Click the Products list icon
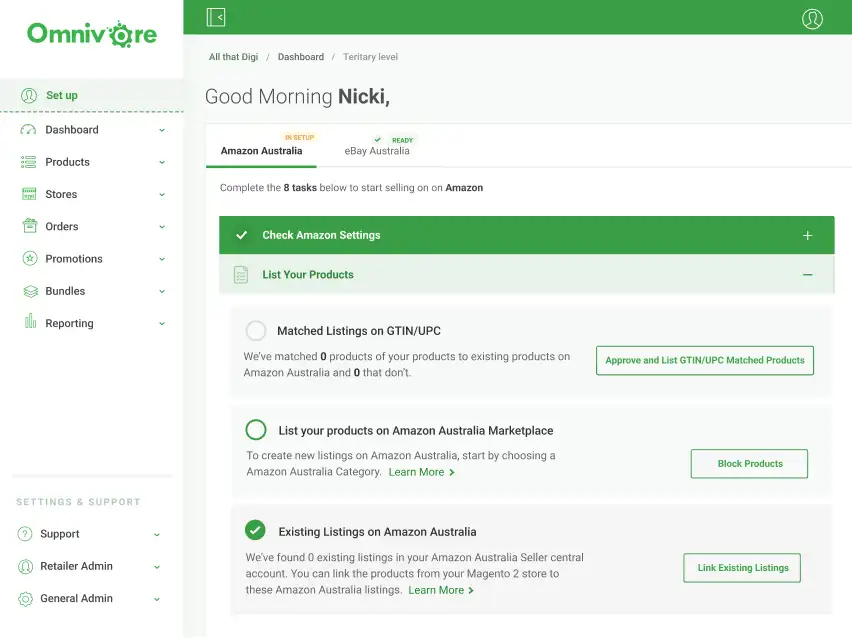The width and height of the screenshot is (852, 638). (28, 162)
